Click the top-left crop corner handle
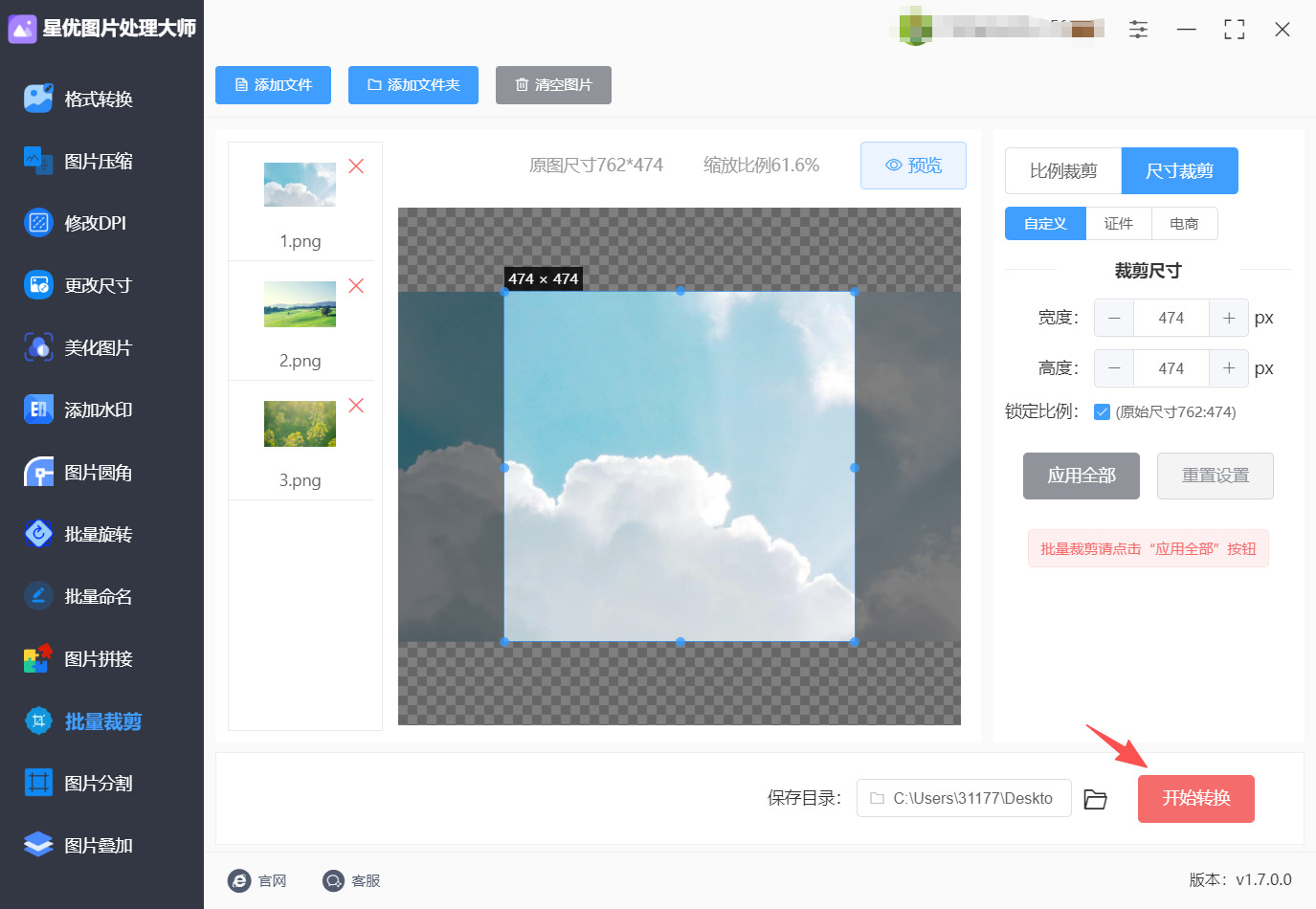This screenshot has height=909, width=1316. pos(504,292)
